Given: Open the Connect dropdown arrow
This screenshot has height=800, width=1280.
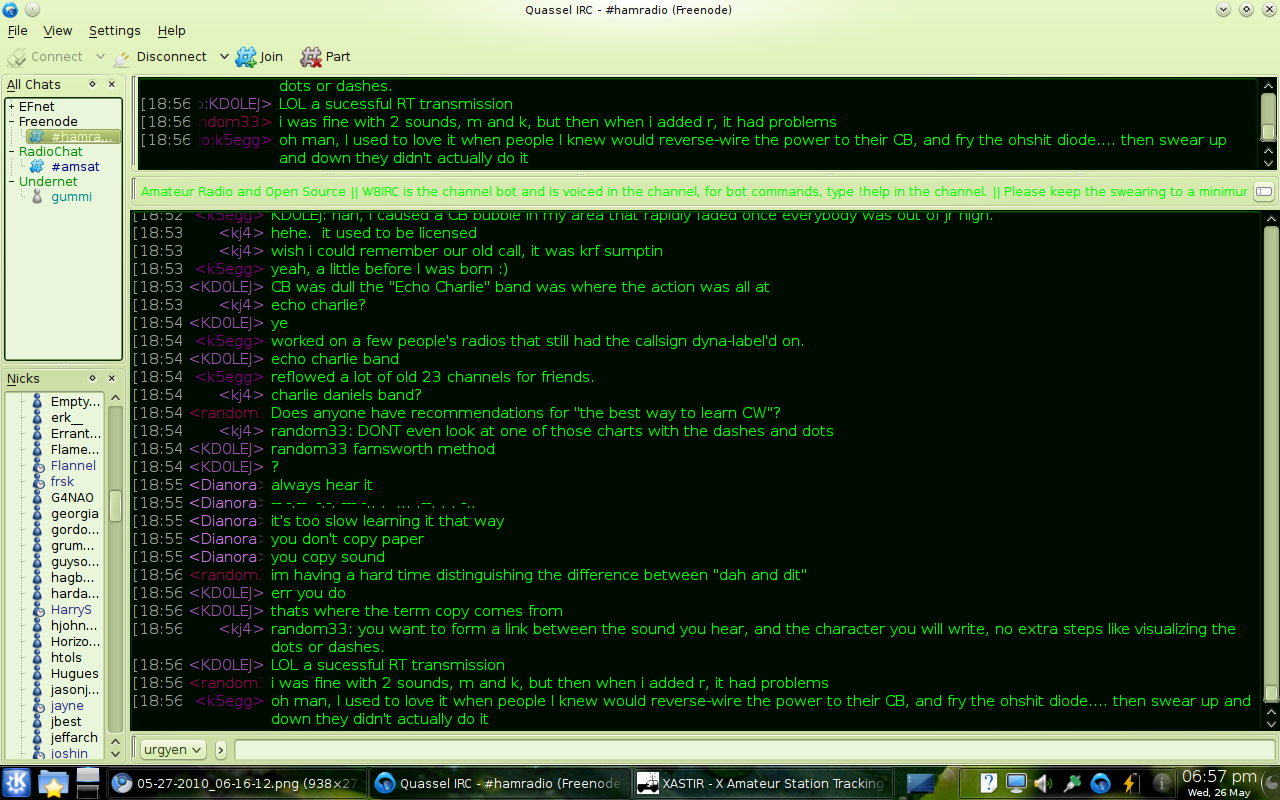Looking at the screenshot, I should tap(100, 57).
